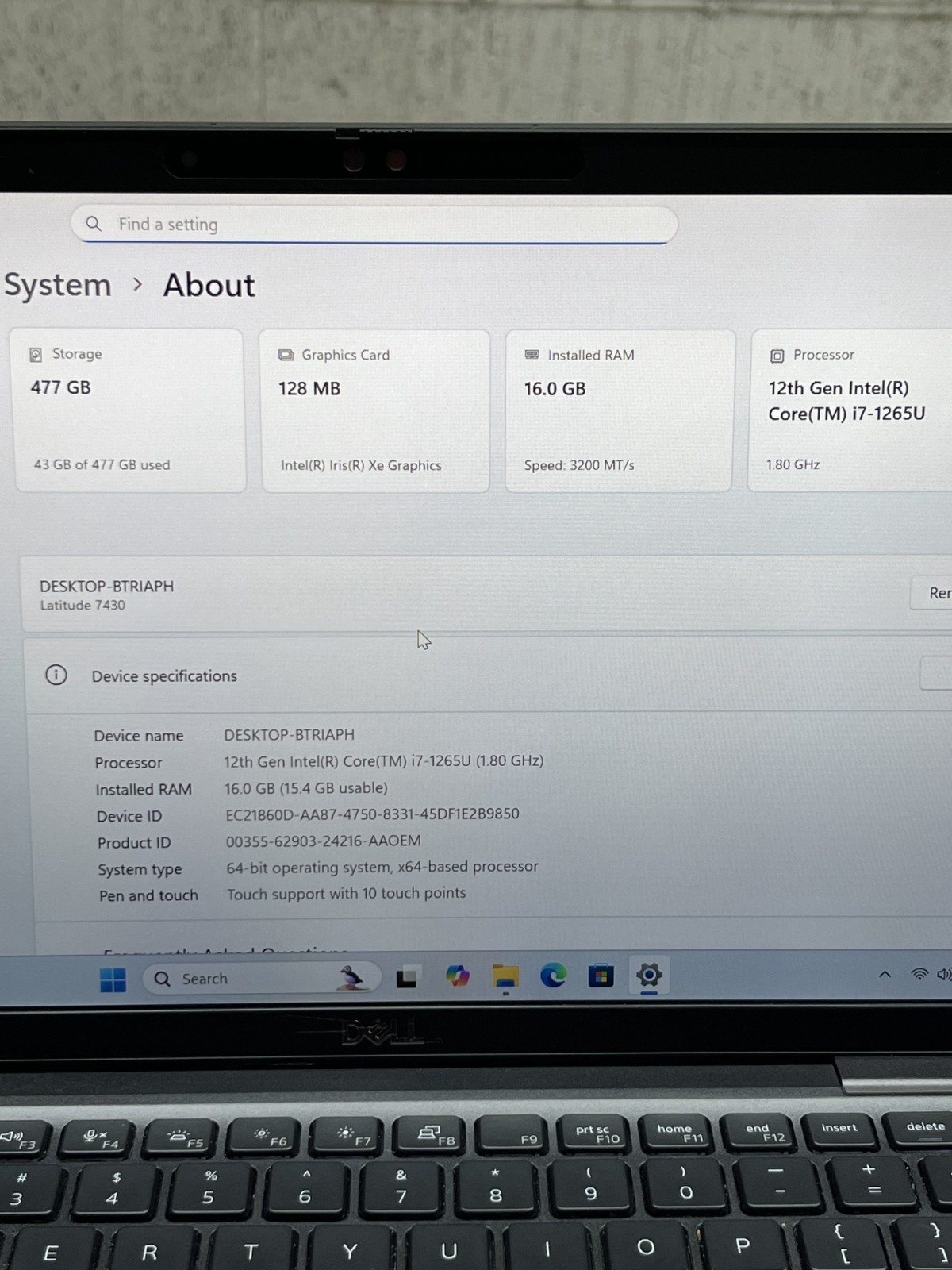The height and width of the screenshot is (1270, 952).
Task: Click the Installed RAM chip icon
Action: 532,355
